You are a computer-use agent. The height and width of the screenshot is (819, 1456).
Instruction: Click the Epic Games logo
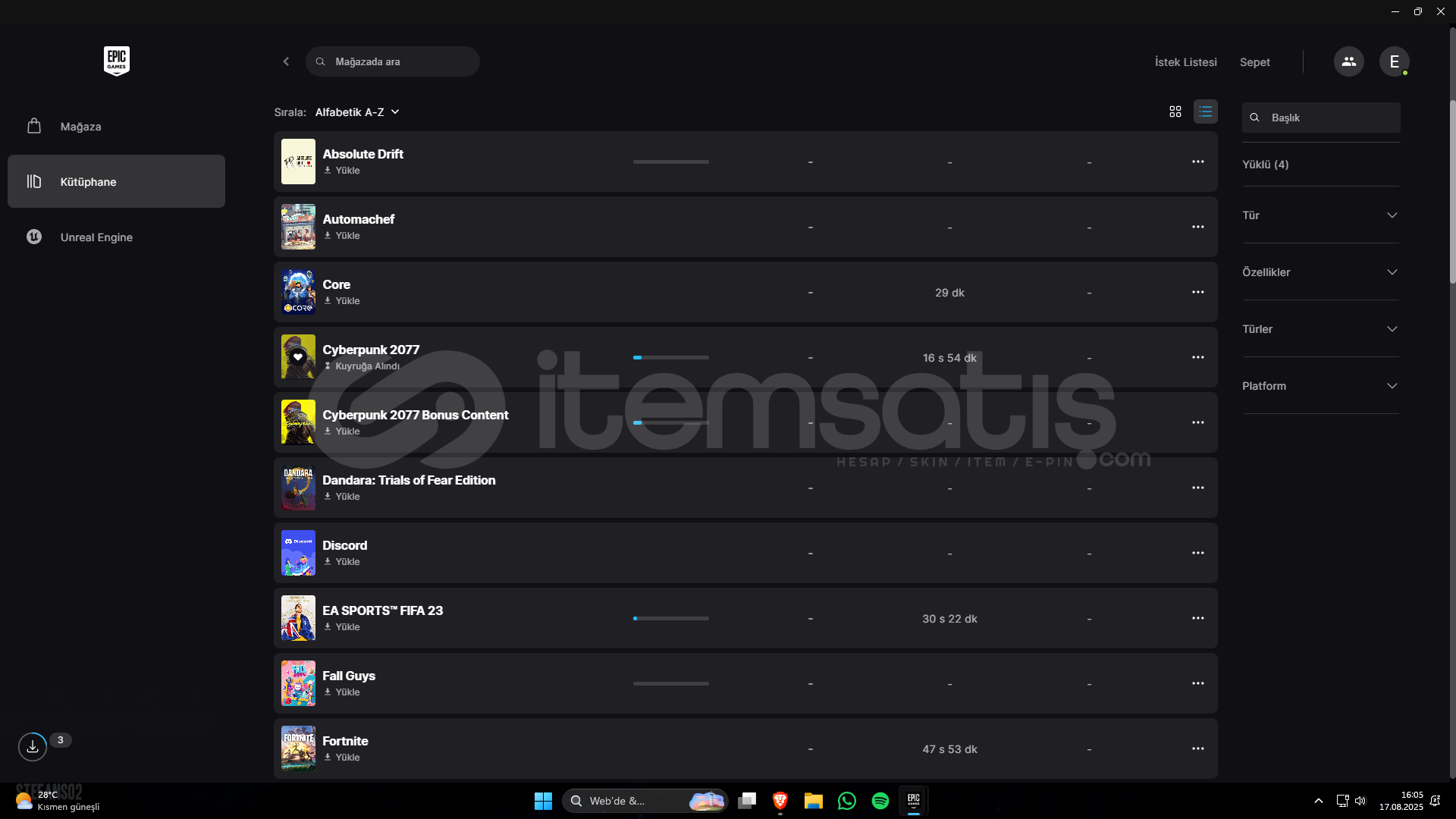(117, 61)
